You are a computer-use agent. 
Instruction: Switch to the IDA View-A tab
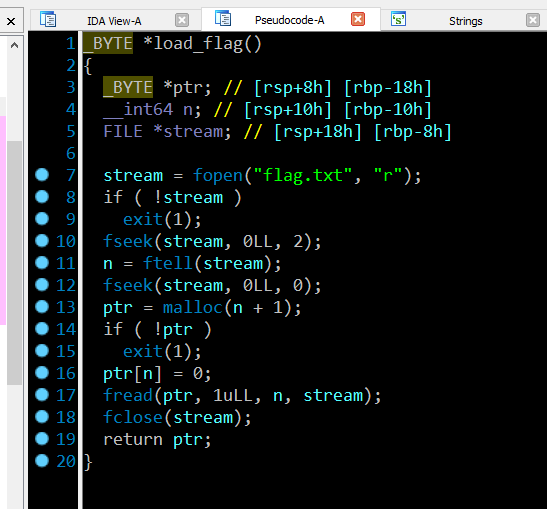coord(115,21)
